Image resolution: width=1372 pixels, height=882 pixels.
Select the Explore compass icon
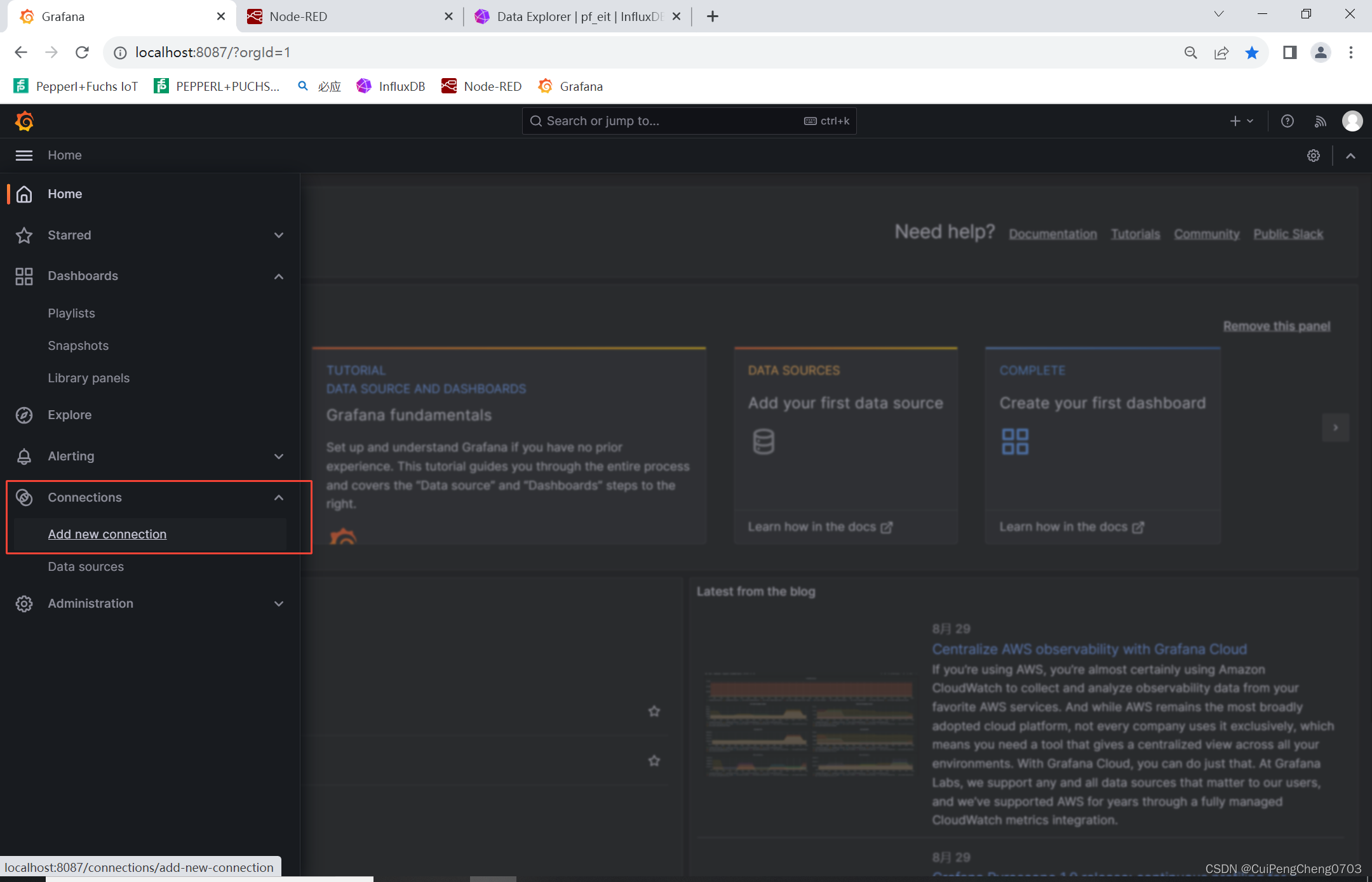click(x=24, y=415)
